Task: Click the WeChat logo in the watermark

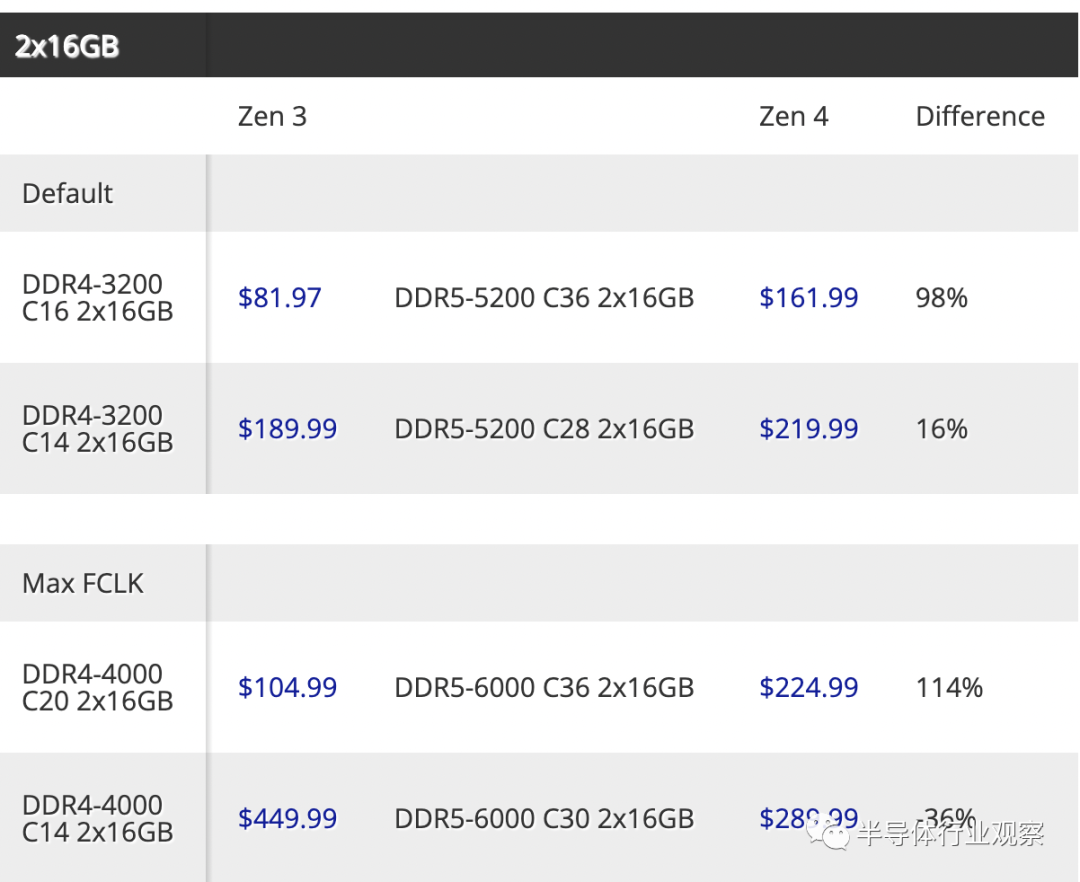Action: (830, 831)
